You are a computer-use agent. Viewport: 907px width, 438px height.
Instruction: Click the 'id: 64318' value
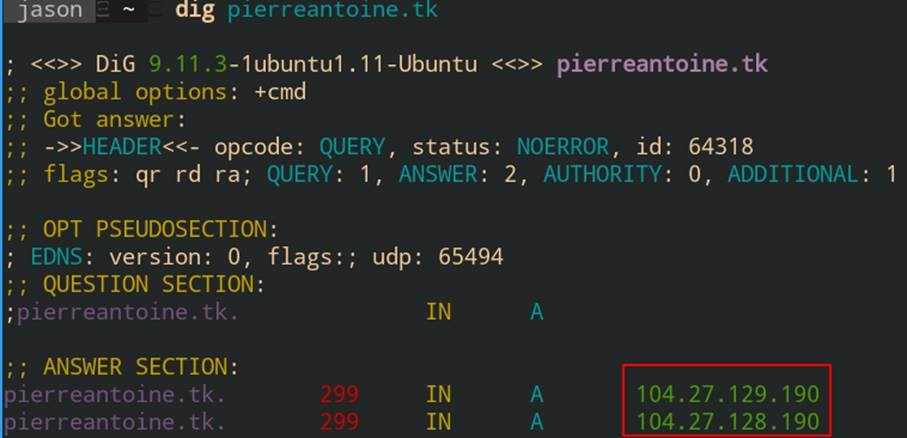tap(695, 148)
